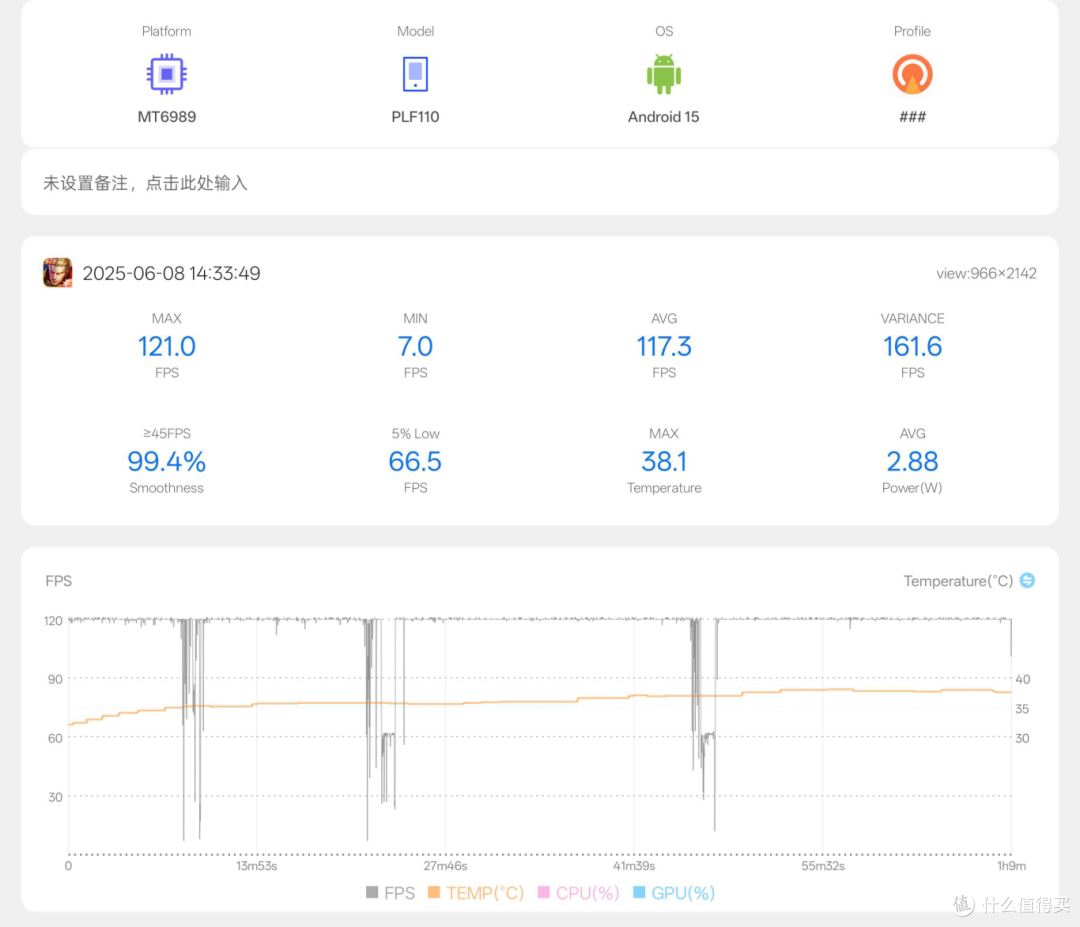Click the MAX 121.0 FPS value
The width and height of the screenshot is (1080, 927).
167,346
